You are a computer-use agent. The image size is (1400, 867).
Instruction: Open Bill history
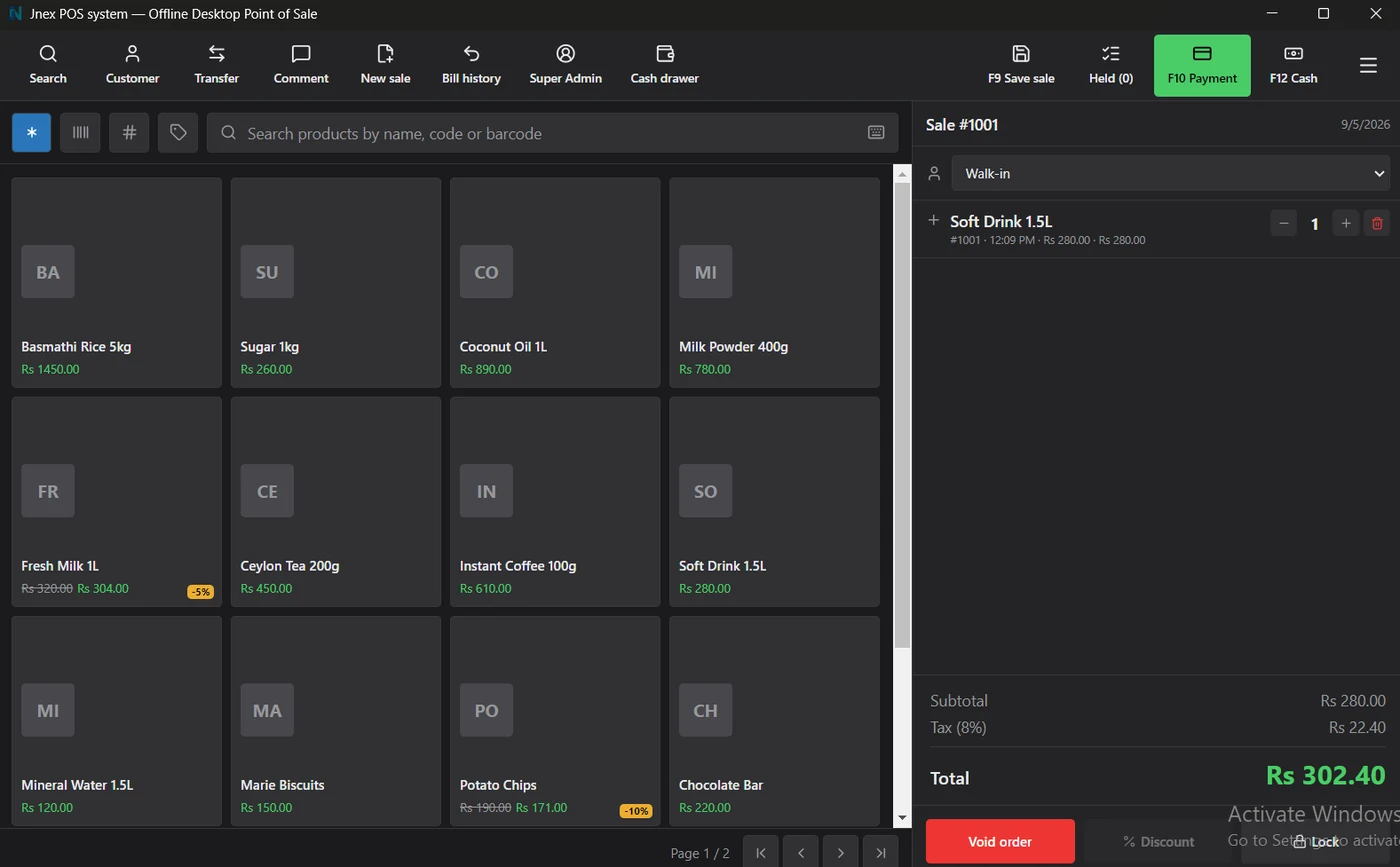coord(471,65)
